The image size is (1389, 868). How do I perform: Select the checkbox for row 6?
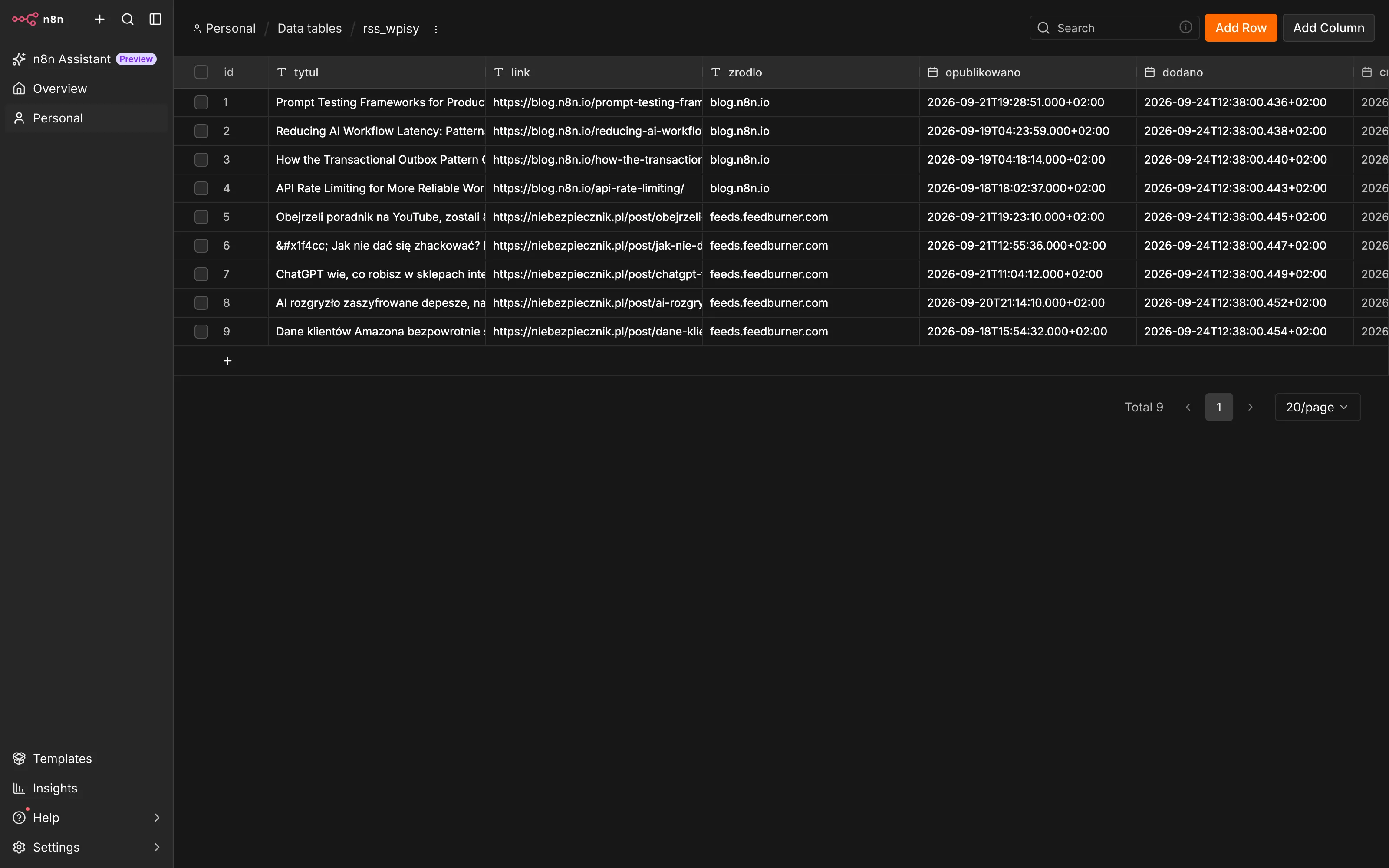pos(201,246)
